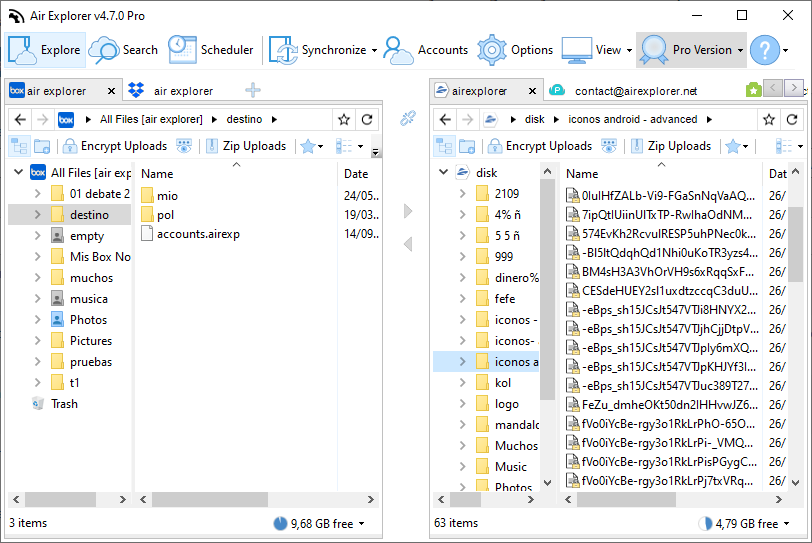The height and width of the screenshot is (543, 812).
Task: Expand the 'destino' tree folder
Action: 37,214
